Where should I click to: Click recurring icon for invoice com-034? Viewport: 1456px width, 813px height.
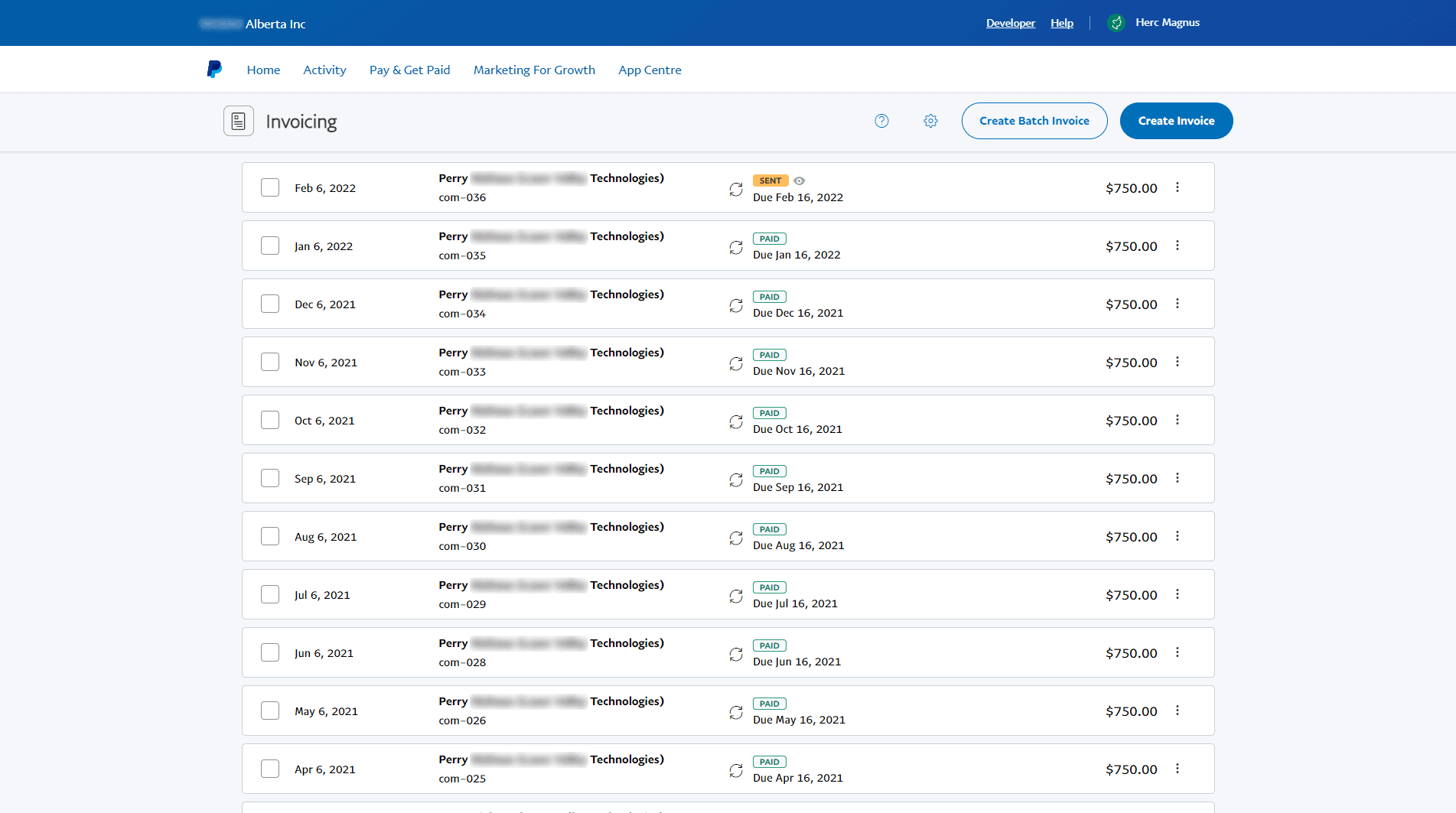click(736, 305)
